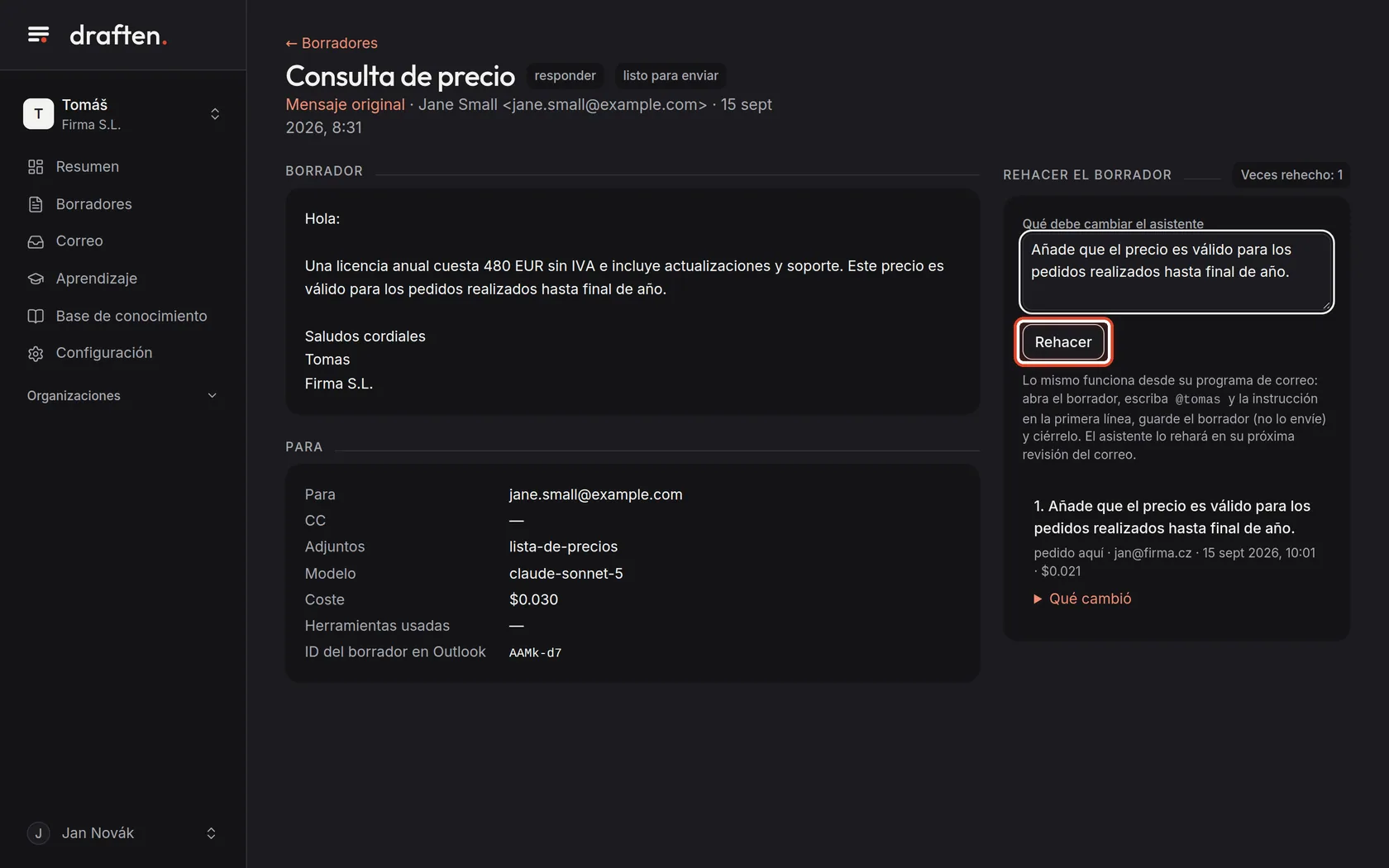Click the Consulta de precio title
This screenshot has height=868, width=1389.
tap(400, 76)
